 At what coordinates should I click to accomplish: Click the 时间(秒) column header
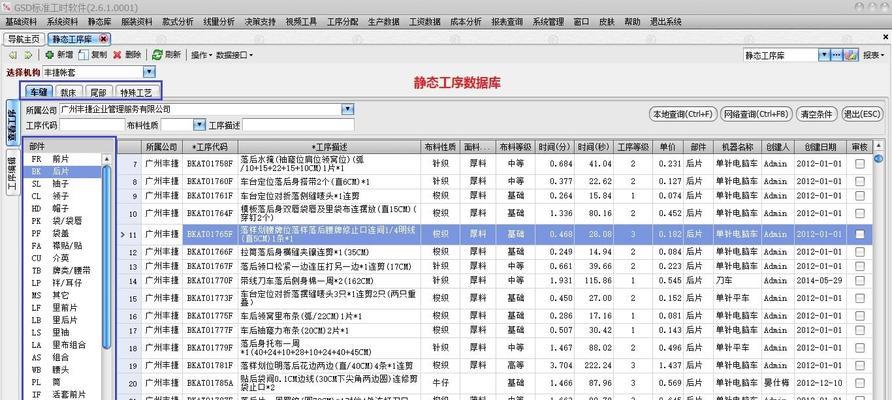tap(594, 146)
